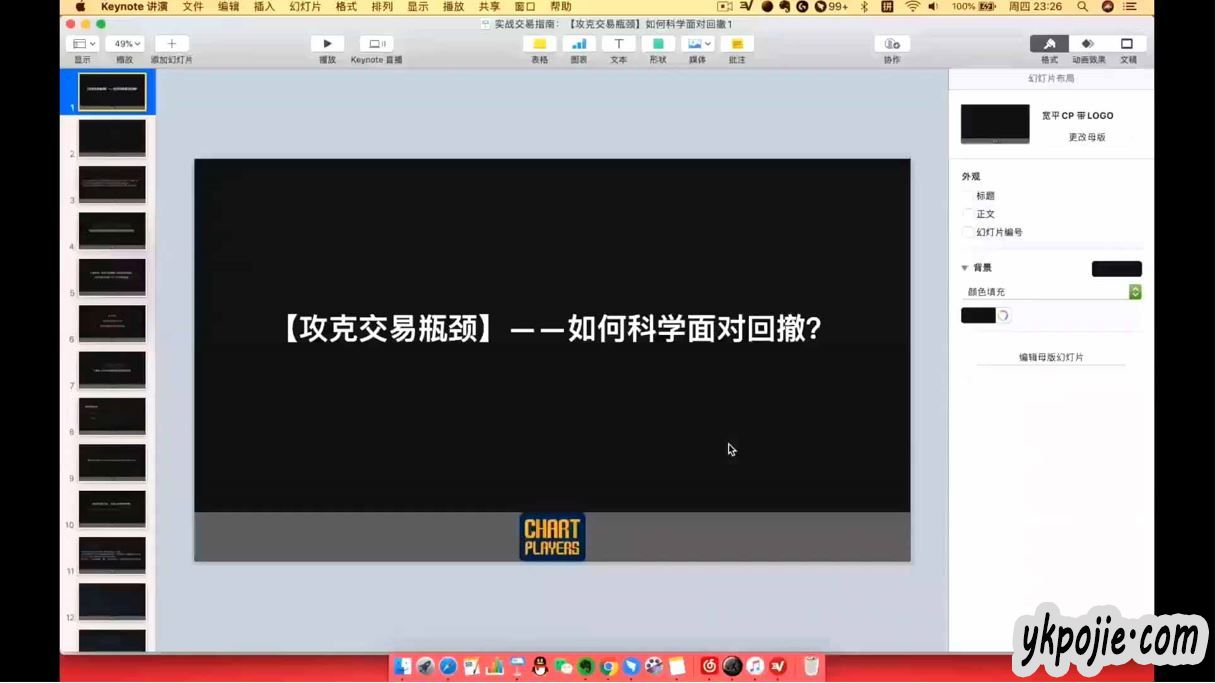Open Keynote Live (Keynote 直播) icon
This screenshot has height=683, width=1215.
point(376,44)
